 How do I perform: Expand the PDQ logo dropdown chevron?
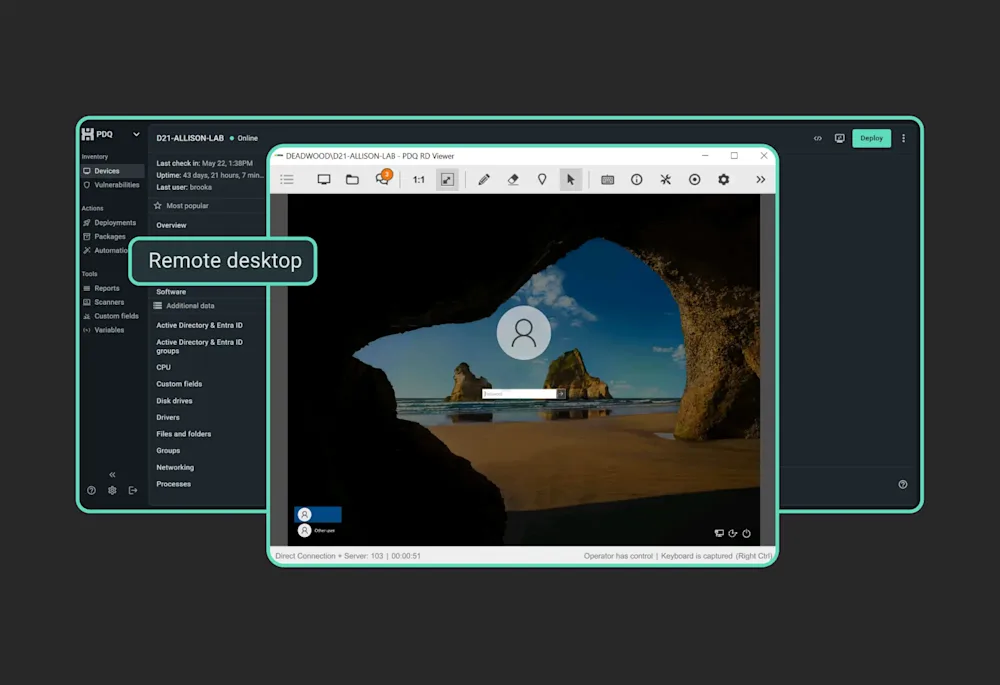click(x=136, y=135)
